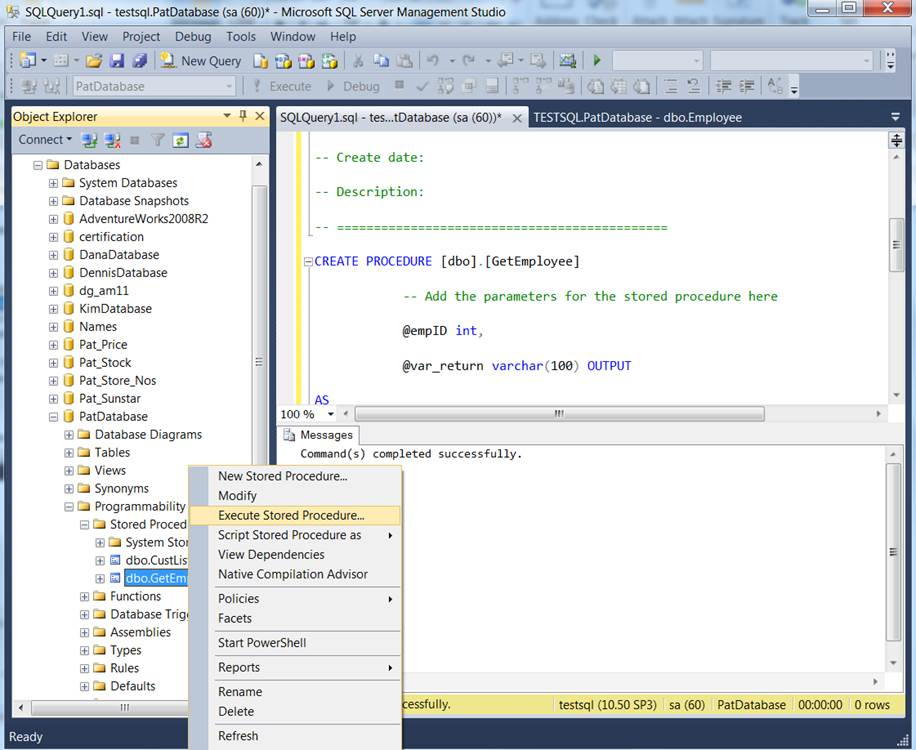Open a Database Engine Query from the toolbar

click(261, 61)
